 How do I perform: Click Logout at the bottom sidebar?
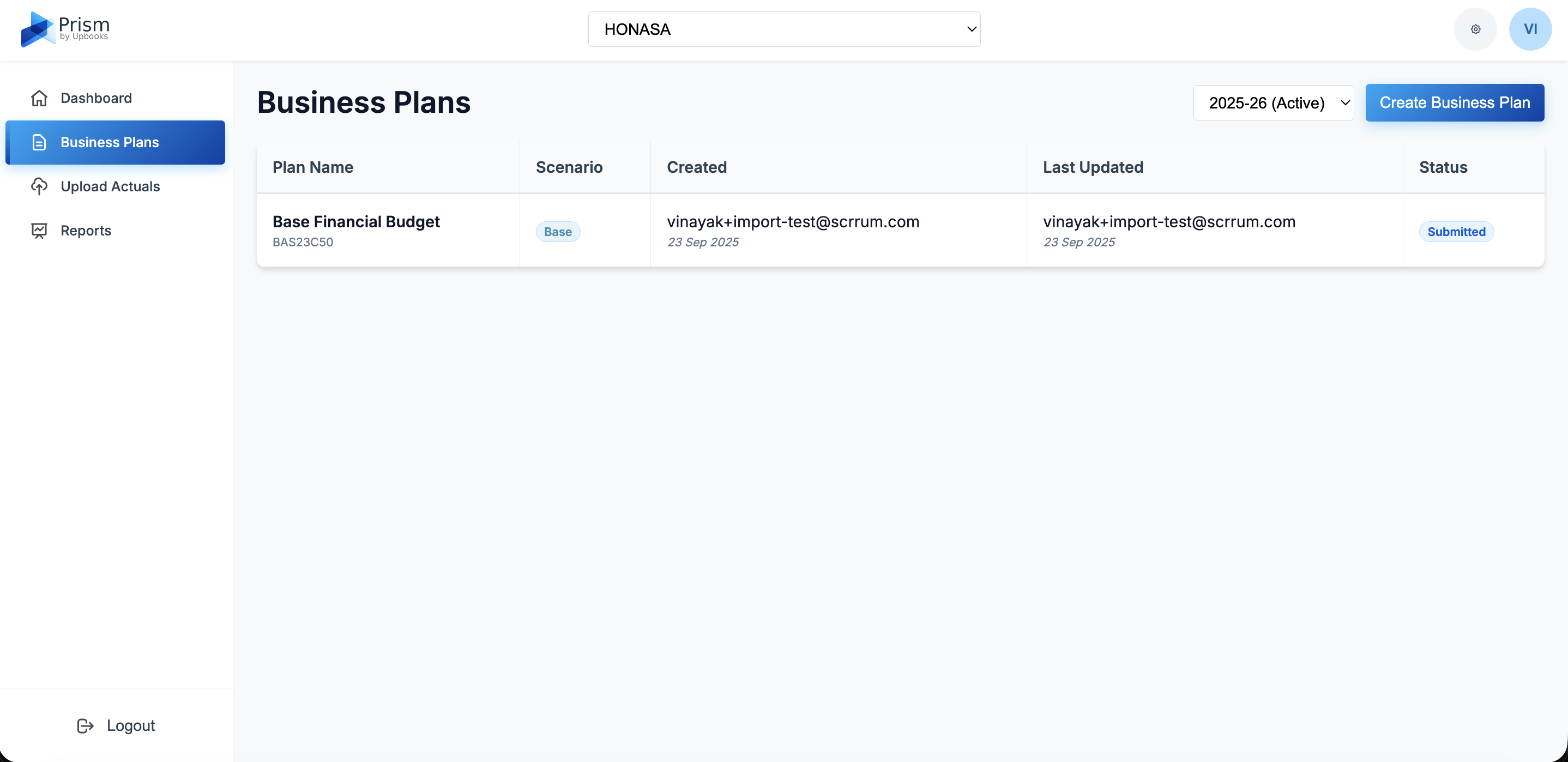[116, 725]
